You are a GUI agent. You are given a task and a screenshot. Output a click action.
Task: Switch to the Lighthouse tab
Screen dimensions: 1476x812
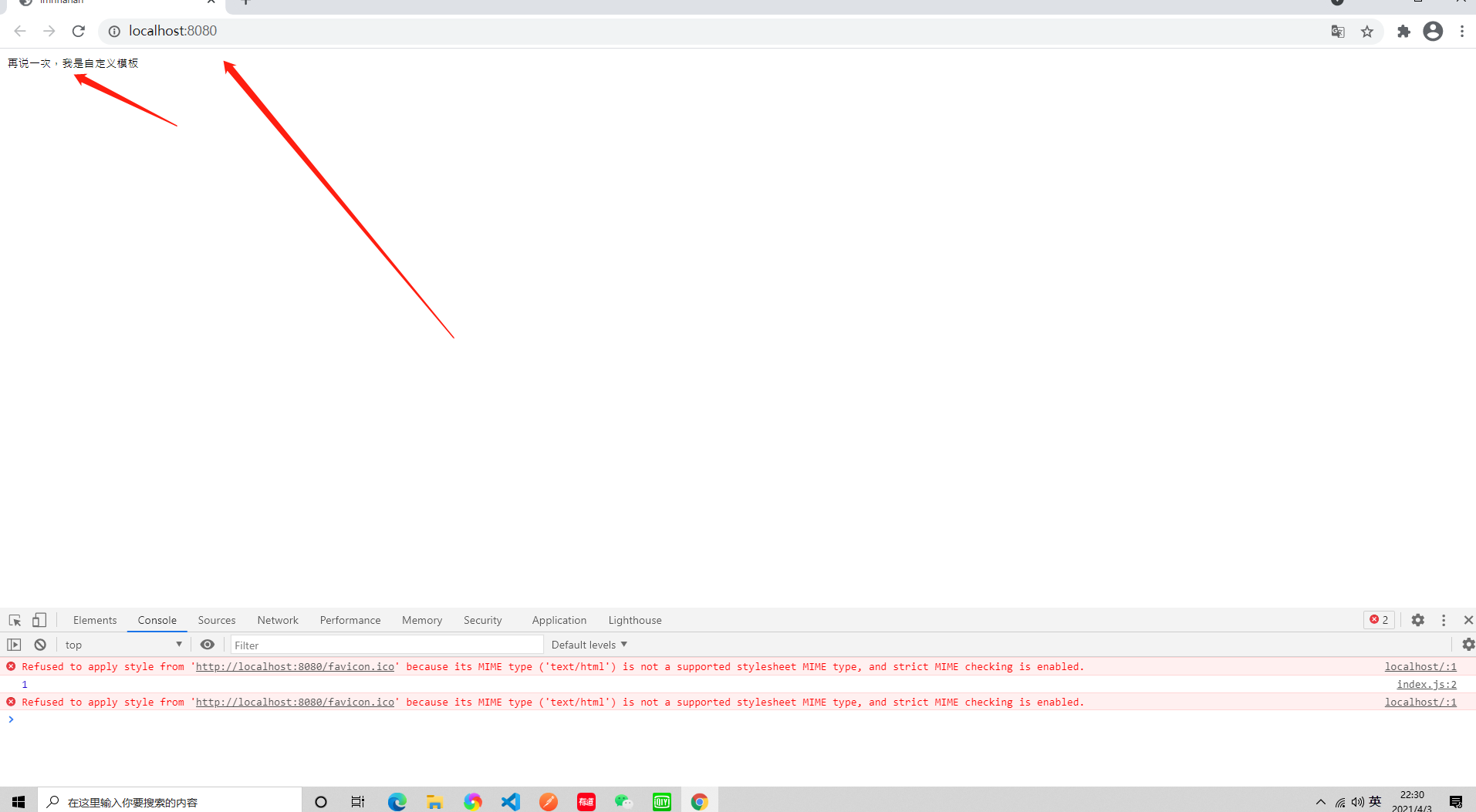(634, 620)
